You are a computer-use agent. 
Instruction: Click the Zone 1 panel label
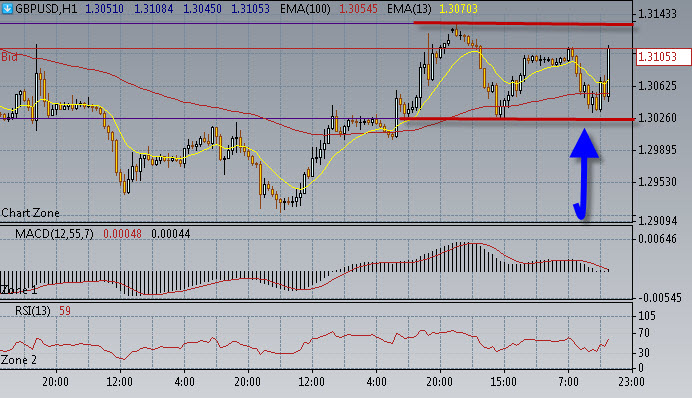pos(19,290)
